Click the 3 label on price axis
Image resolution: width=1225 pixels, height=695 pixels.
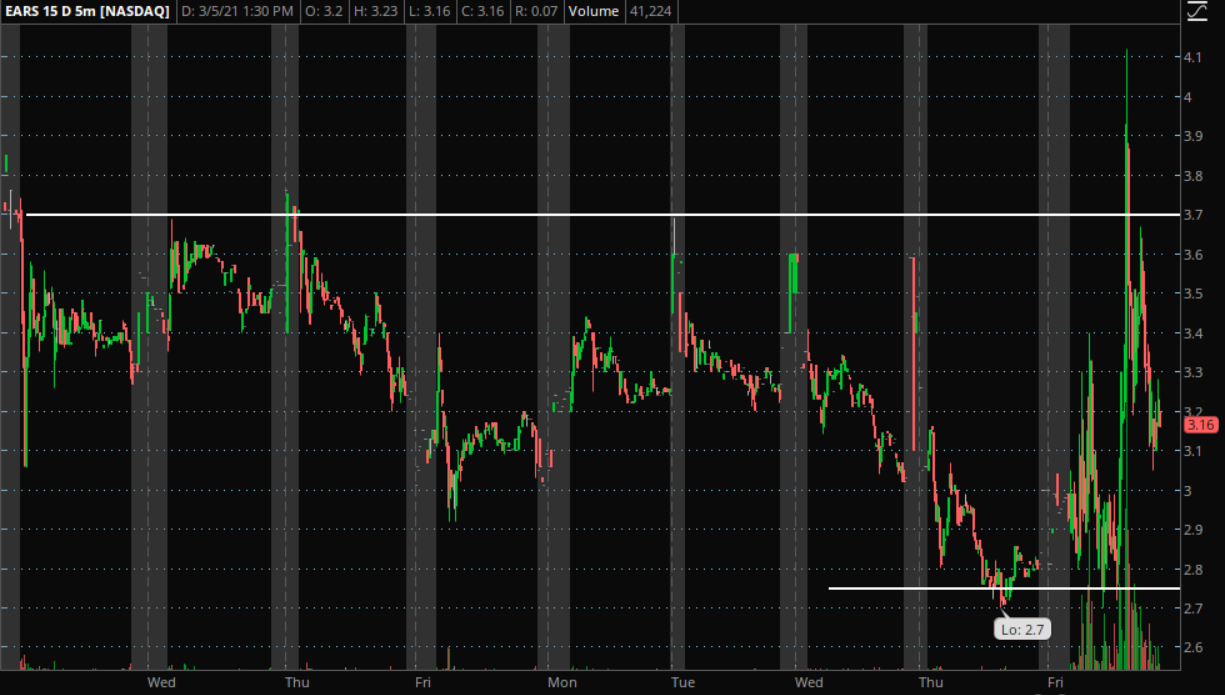coord(1187,490)
